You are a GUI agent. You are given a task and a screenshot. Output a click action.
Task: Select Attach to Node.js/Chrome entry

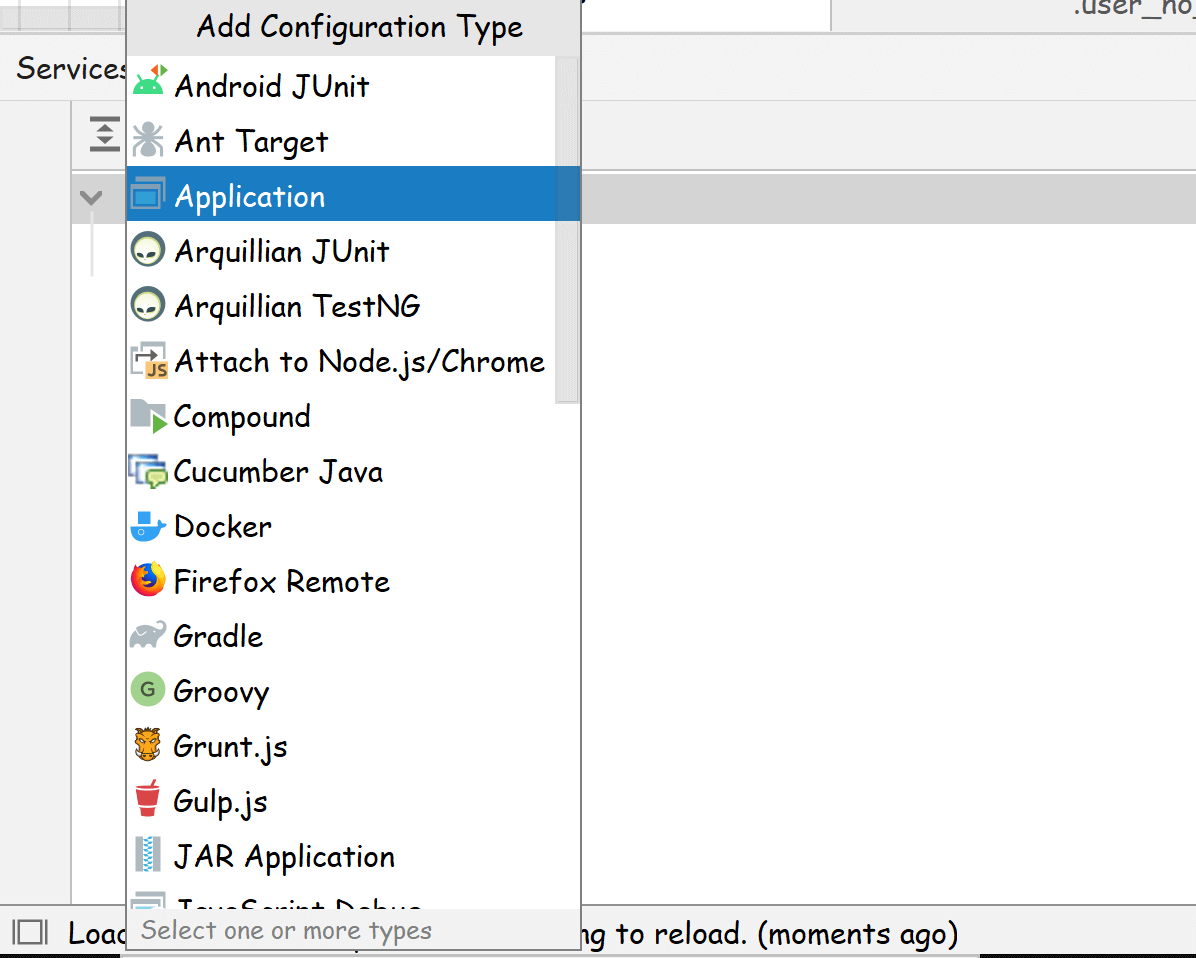tap(359, 361)
